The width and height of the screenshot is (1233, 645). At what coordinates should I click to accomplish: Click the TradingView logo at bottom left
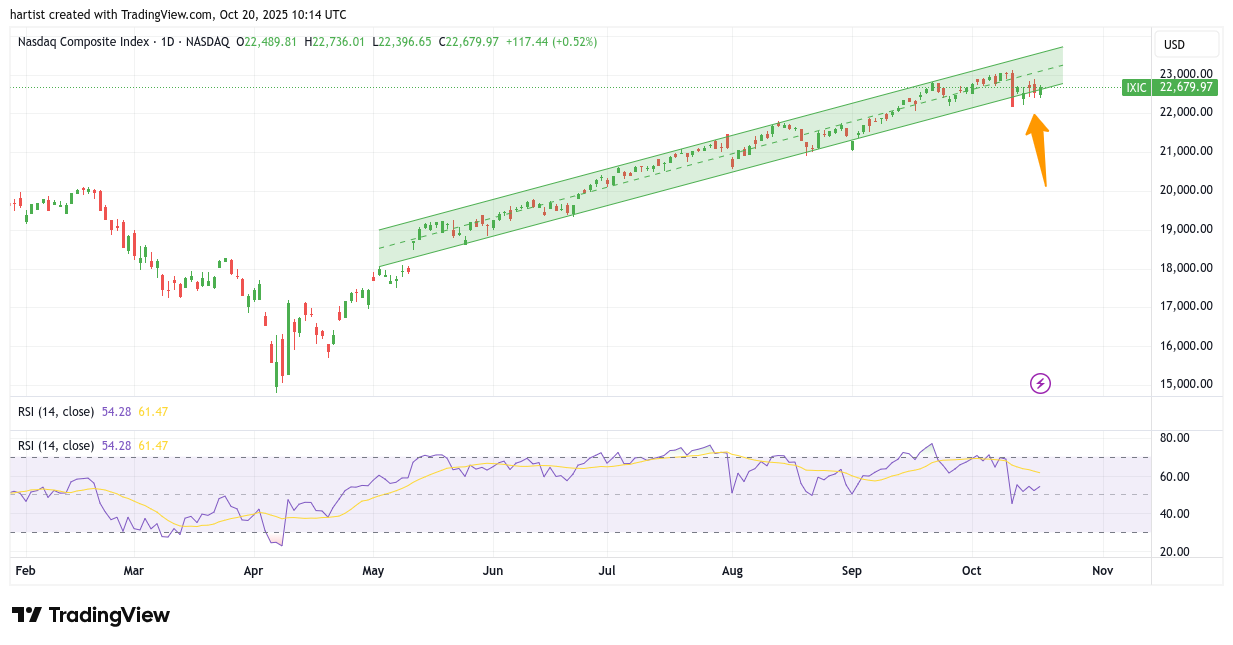coord(90,615)
